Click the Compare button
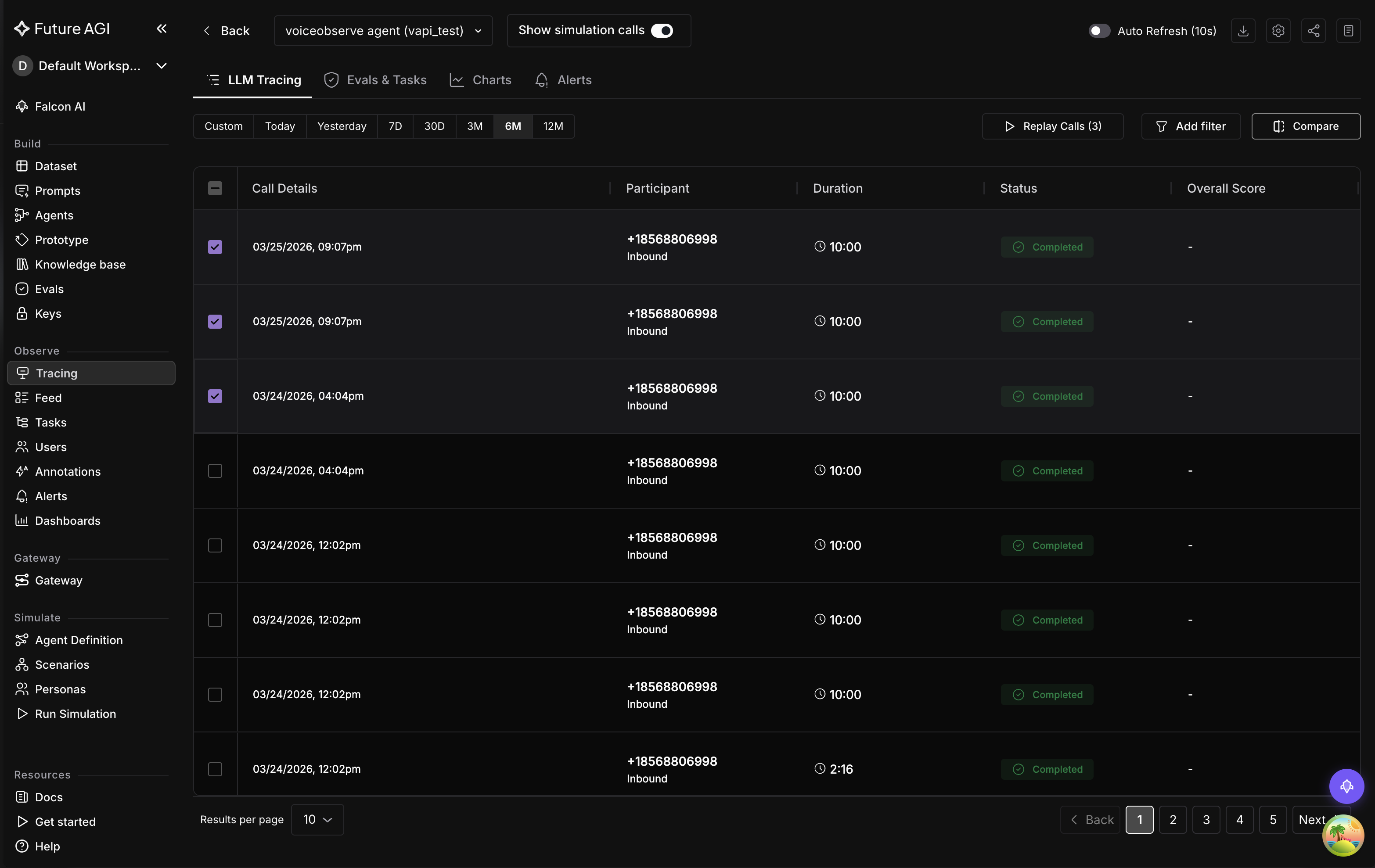This screenshot has height=868, width=1375. click(x=1306, y=126)
